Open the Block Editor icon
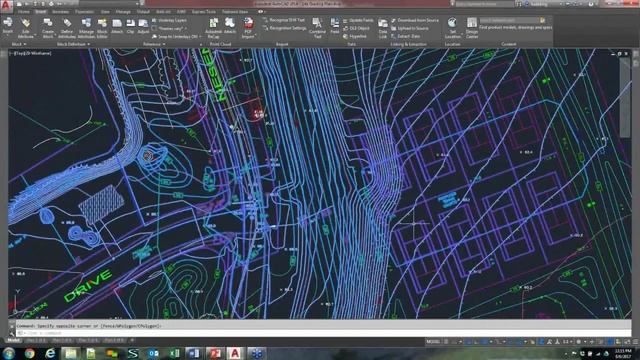 click(x=102, y=23)
